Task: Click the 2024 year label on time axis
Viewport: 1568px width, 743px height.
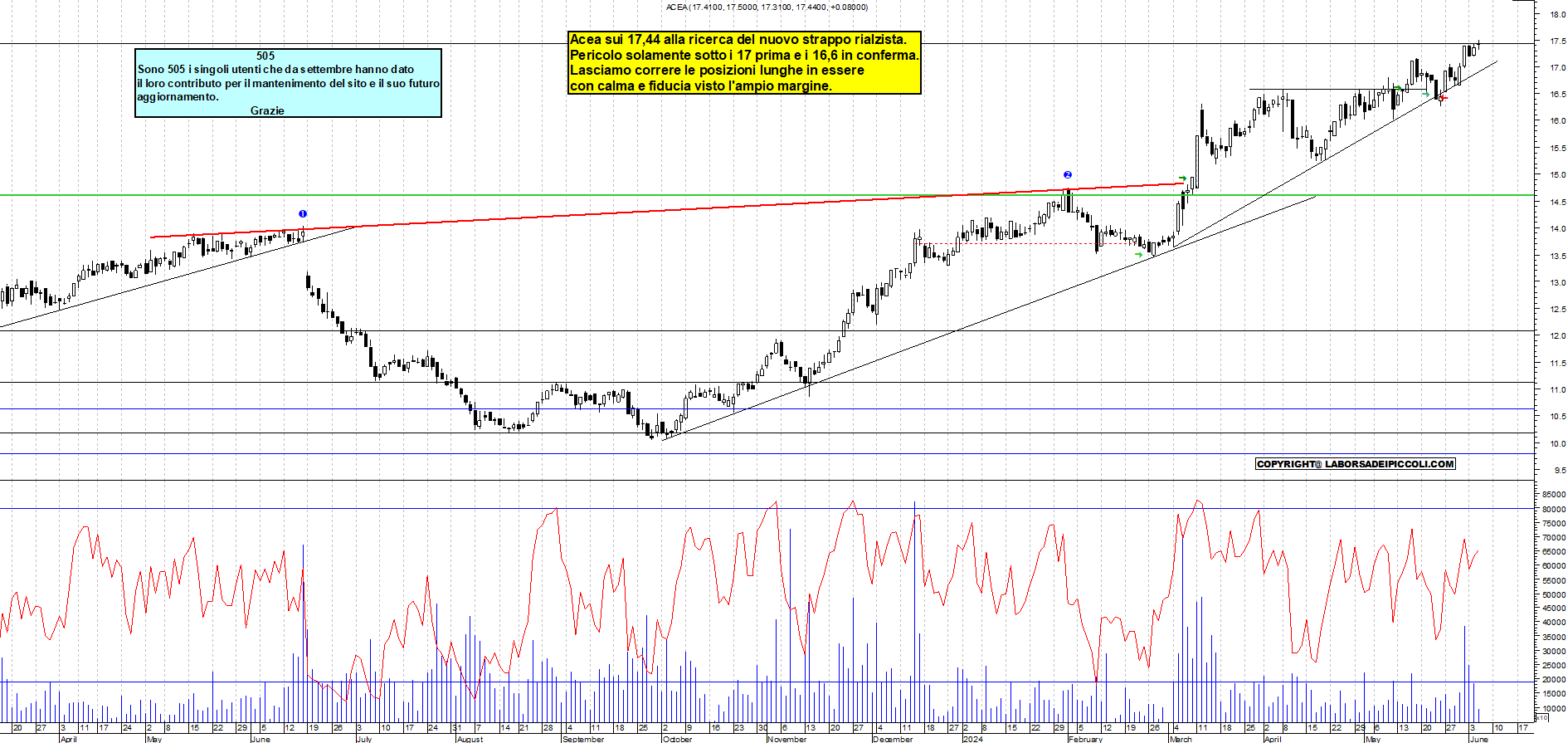Action: [973, 739]
